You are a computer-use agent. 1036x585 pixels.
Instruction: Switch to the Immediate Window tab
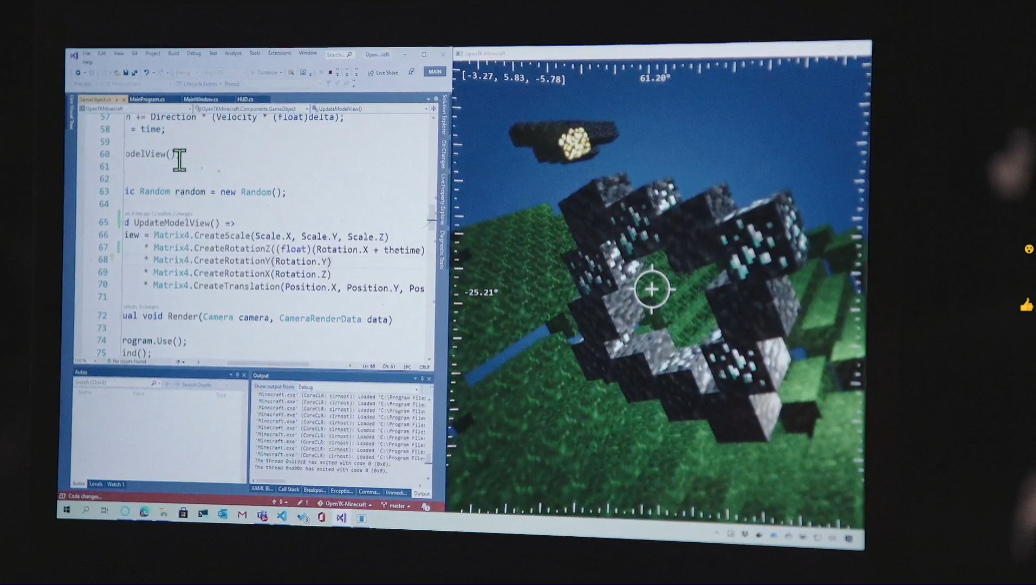[x=396, y=492]
